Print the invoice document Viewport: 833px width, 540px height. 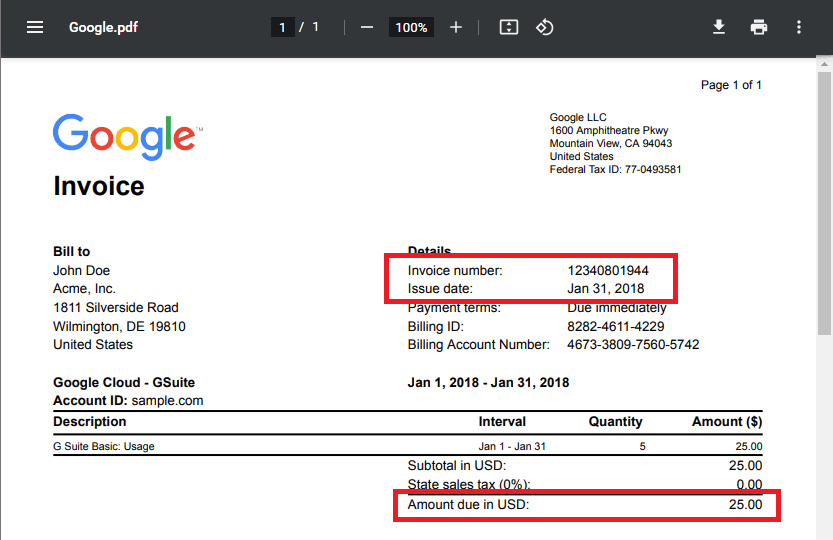click(759, 27)
